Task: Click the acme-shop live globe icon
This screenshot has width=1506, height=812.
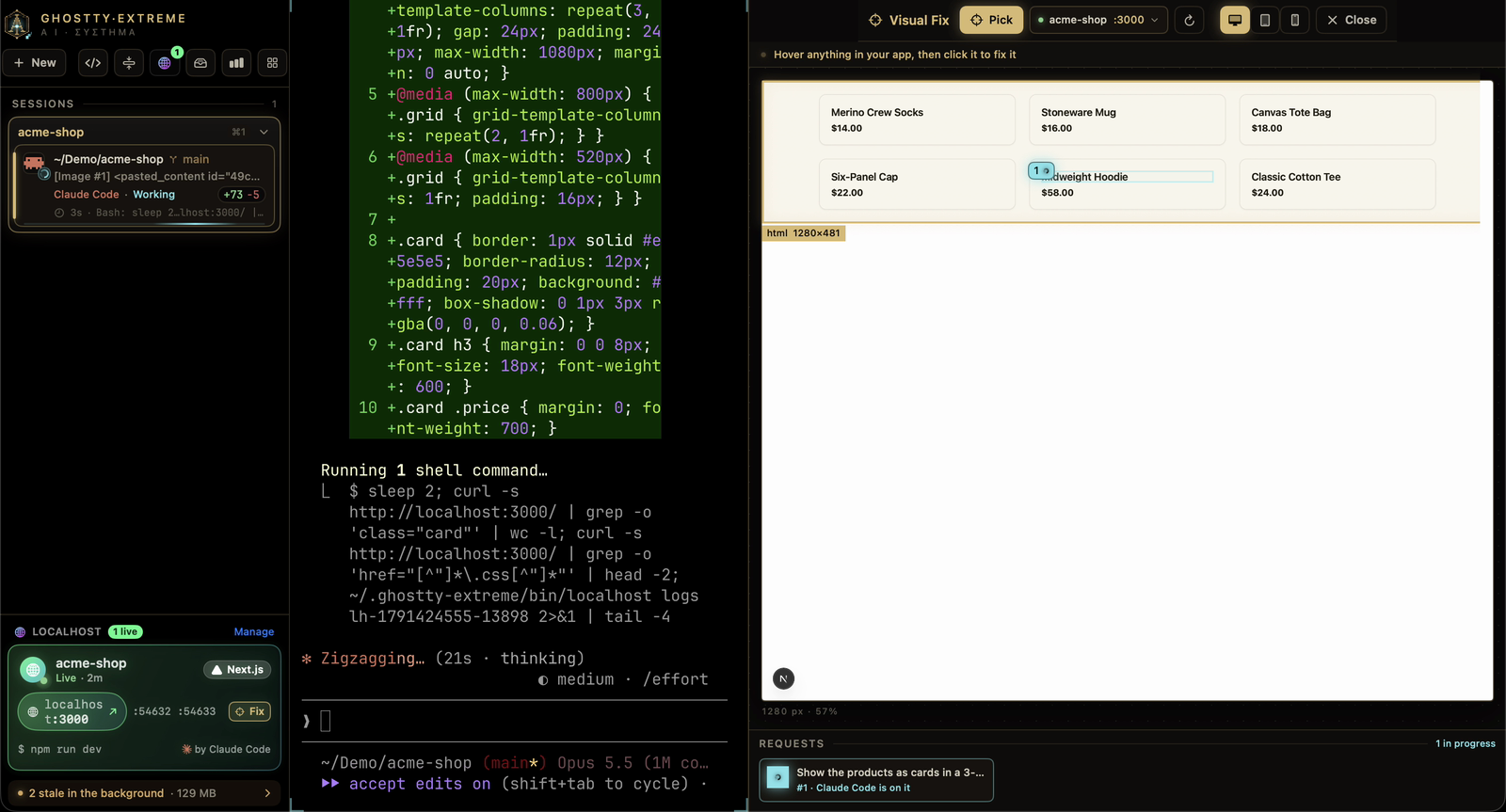Action: [x=33, y=670]
